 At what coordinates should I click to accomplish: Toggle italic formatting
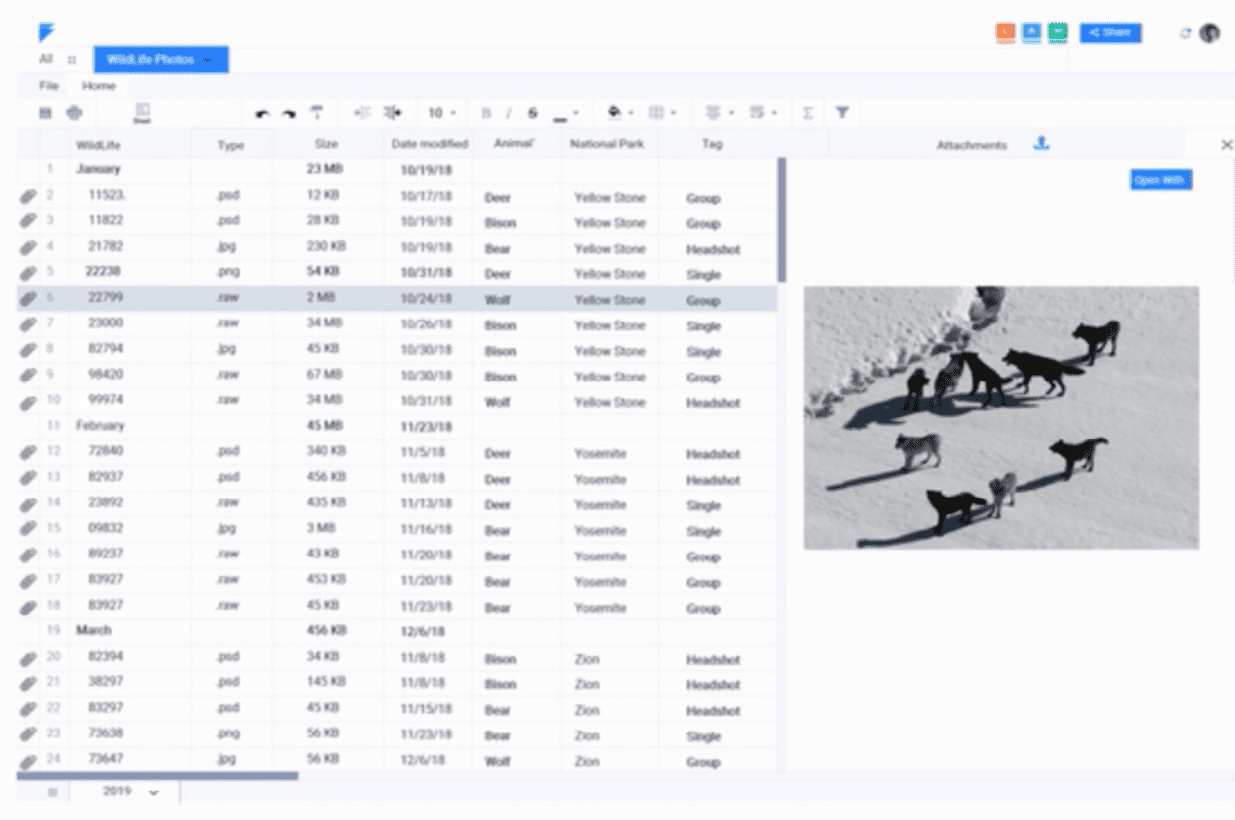click(x=508, y=114)
